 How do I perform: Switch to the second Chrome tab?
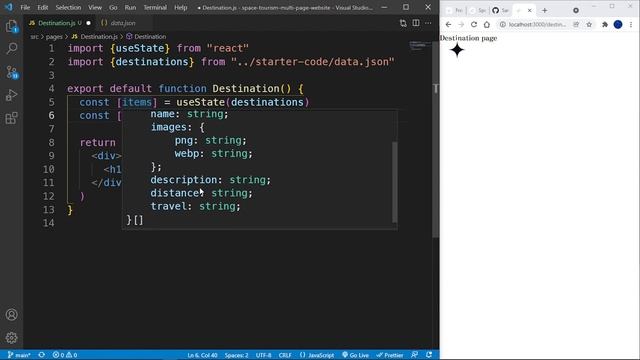point(478,10)
